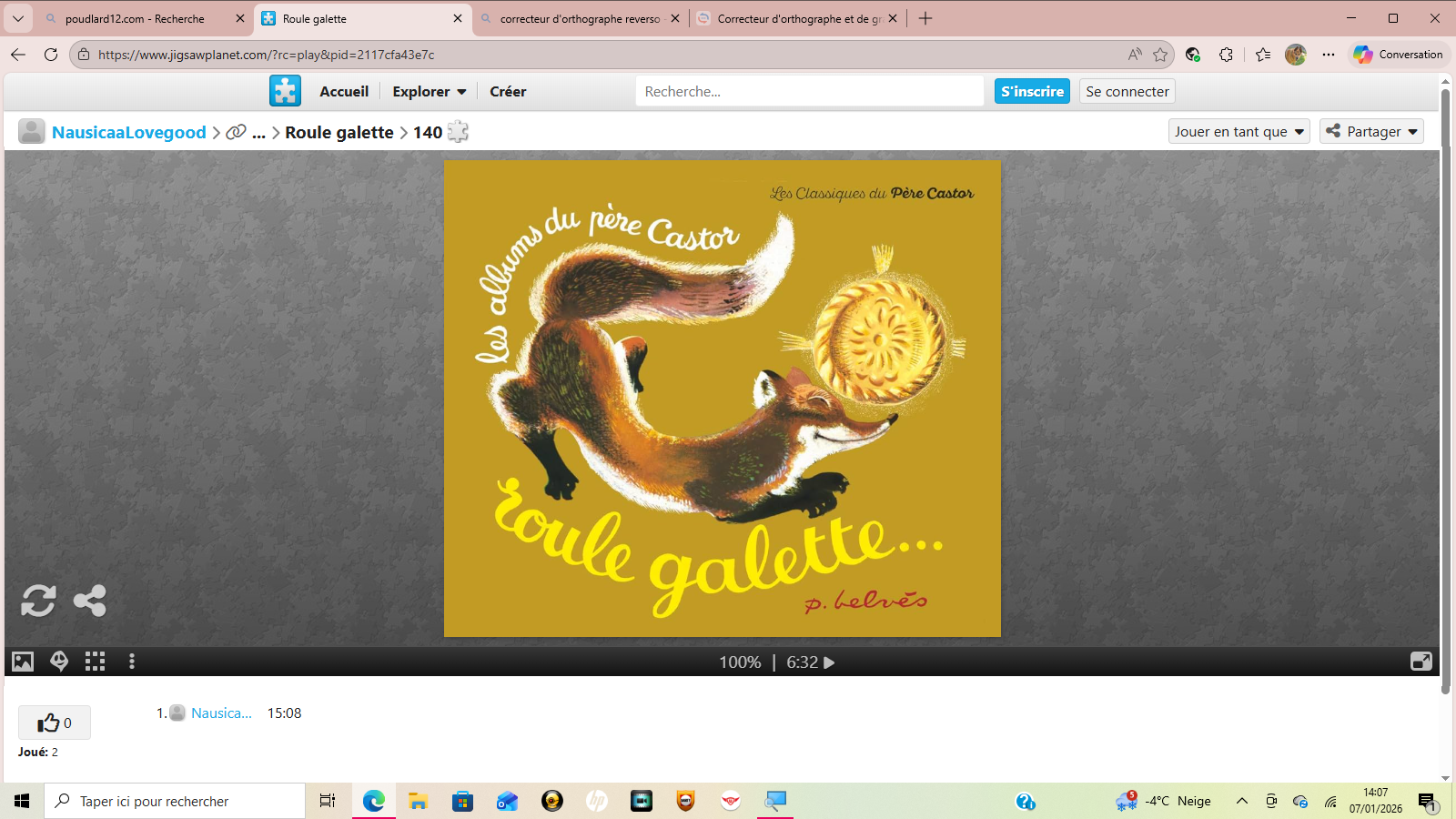Open Microsoft Store from the taskbar
The height and width of the screenshot is (819, 1456).
click(x=462, y=801)
